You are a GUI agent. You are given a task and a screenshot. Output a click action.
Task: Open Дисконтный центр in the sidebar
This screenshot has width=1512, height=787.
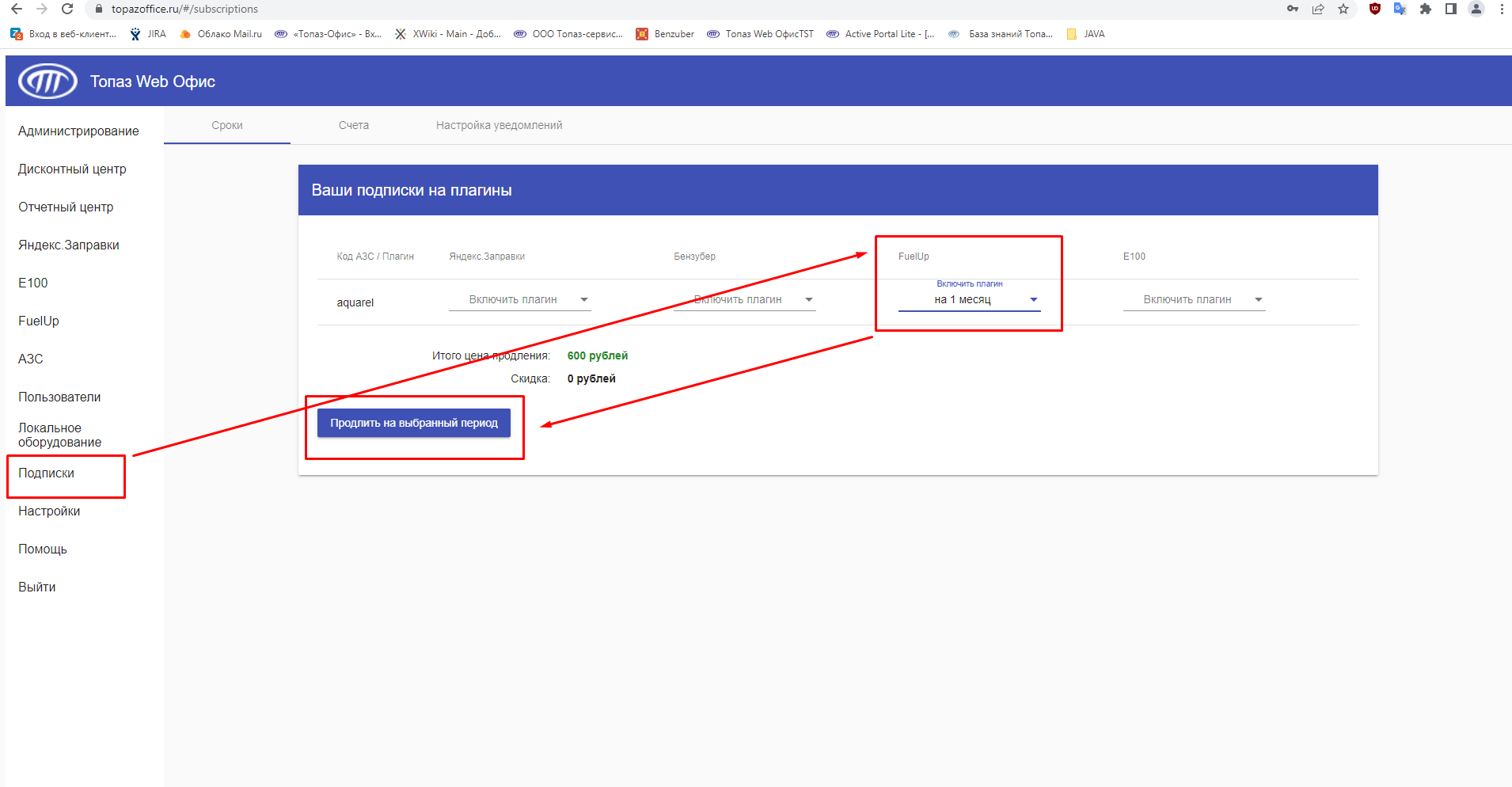click(72, 169)
